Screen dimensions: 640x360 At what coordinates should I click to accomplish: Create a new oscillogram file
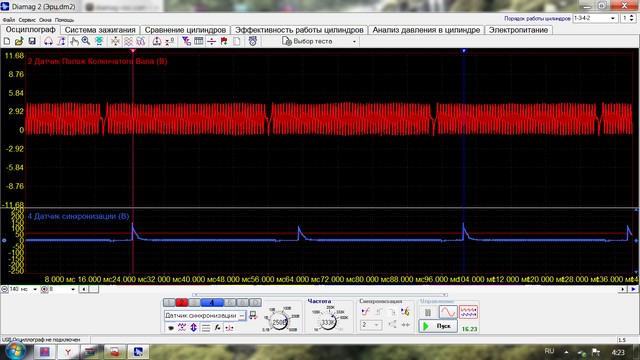click(7, 41)
